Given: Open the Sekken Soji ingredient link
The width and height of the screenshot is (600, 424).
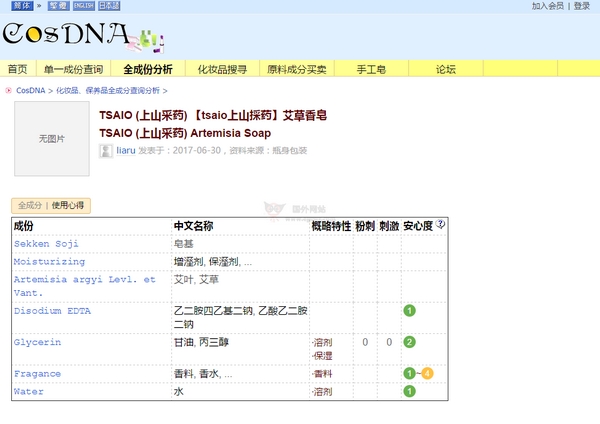Looking at the screenshot, I should point(46,243).
